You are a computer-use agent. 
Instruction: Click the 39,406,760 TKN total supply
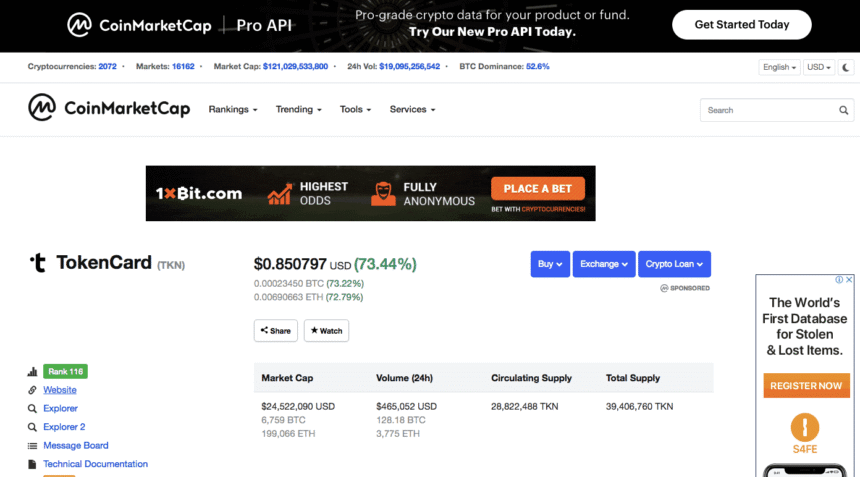click(x=640, y=407)
